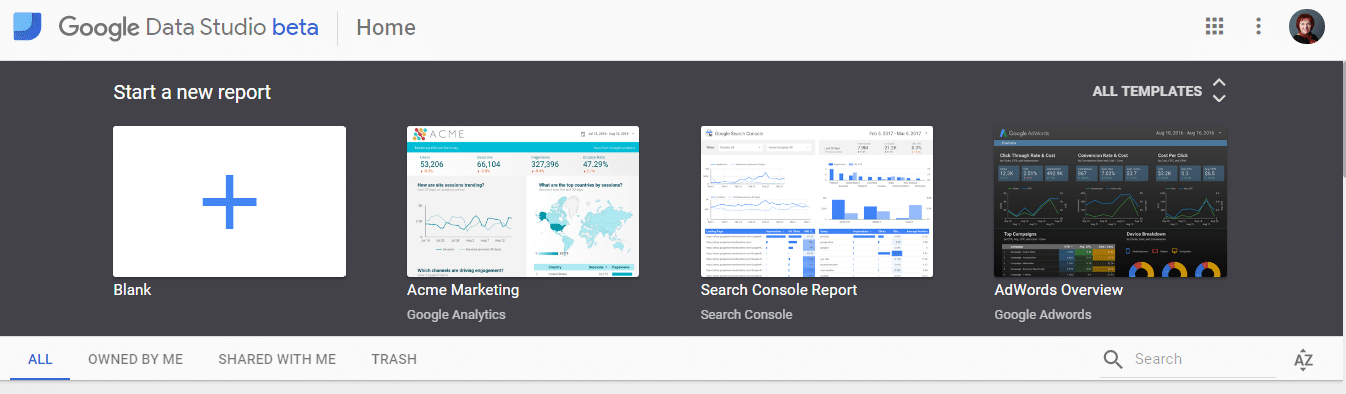Open the vertical three-dot options menu
1346x394 pixels.
(1259, 27)
